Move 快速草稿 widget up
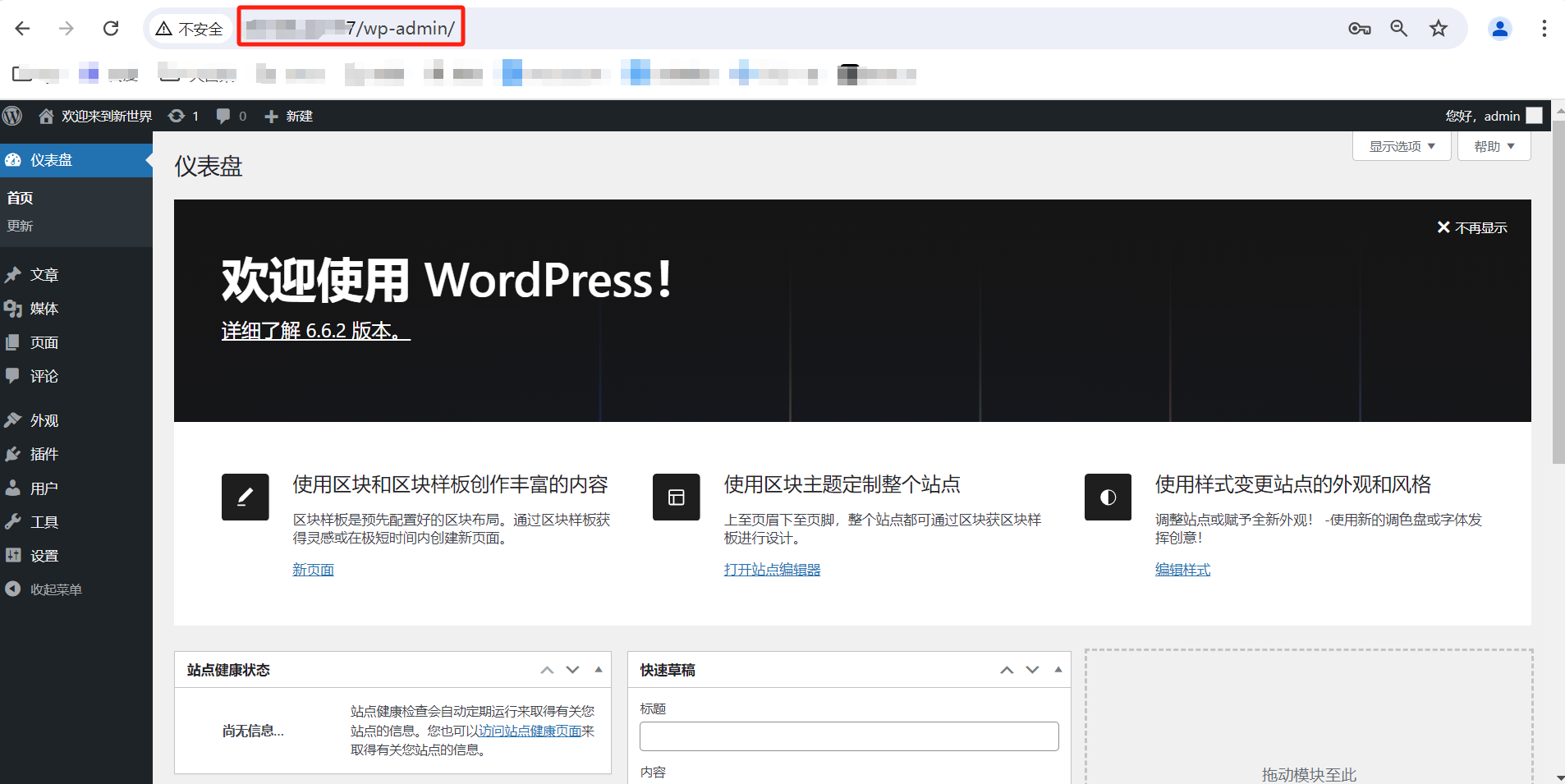 click(1007, 670)
